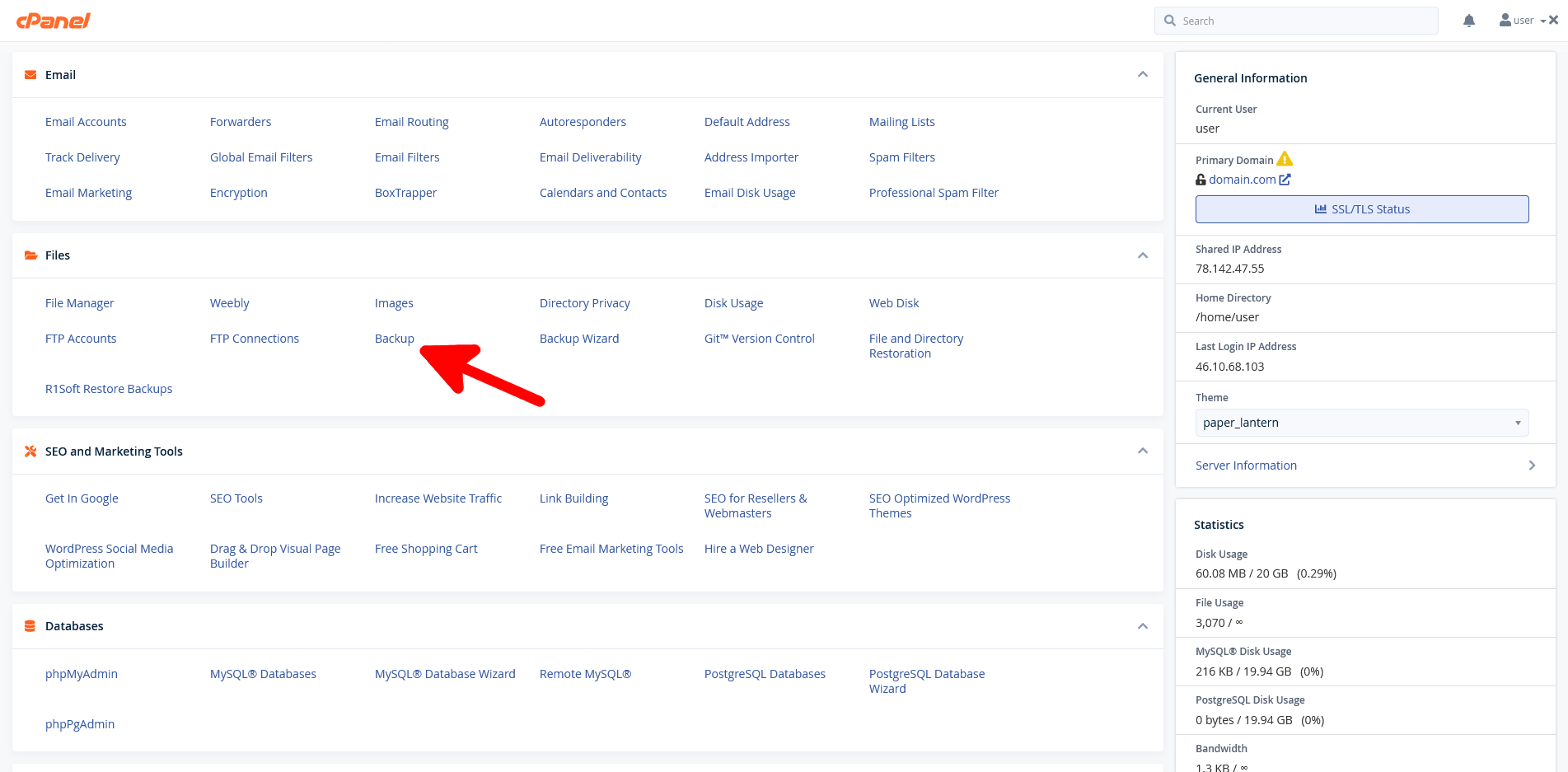Open phpMyAdmin

[x=82, y=673]
